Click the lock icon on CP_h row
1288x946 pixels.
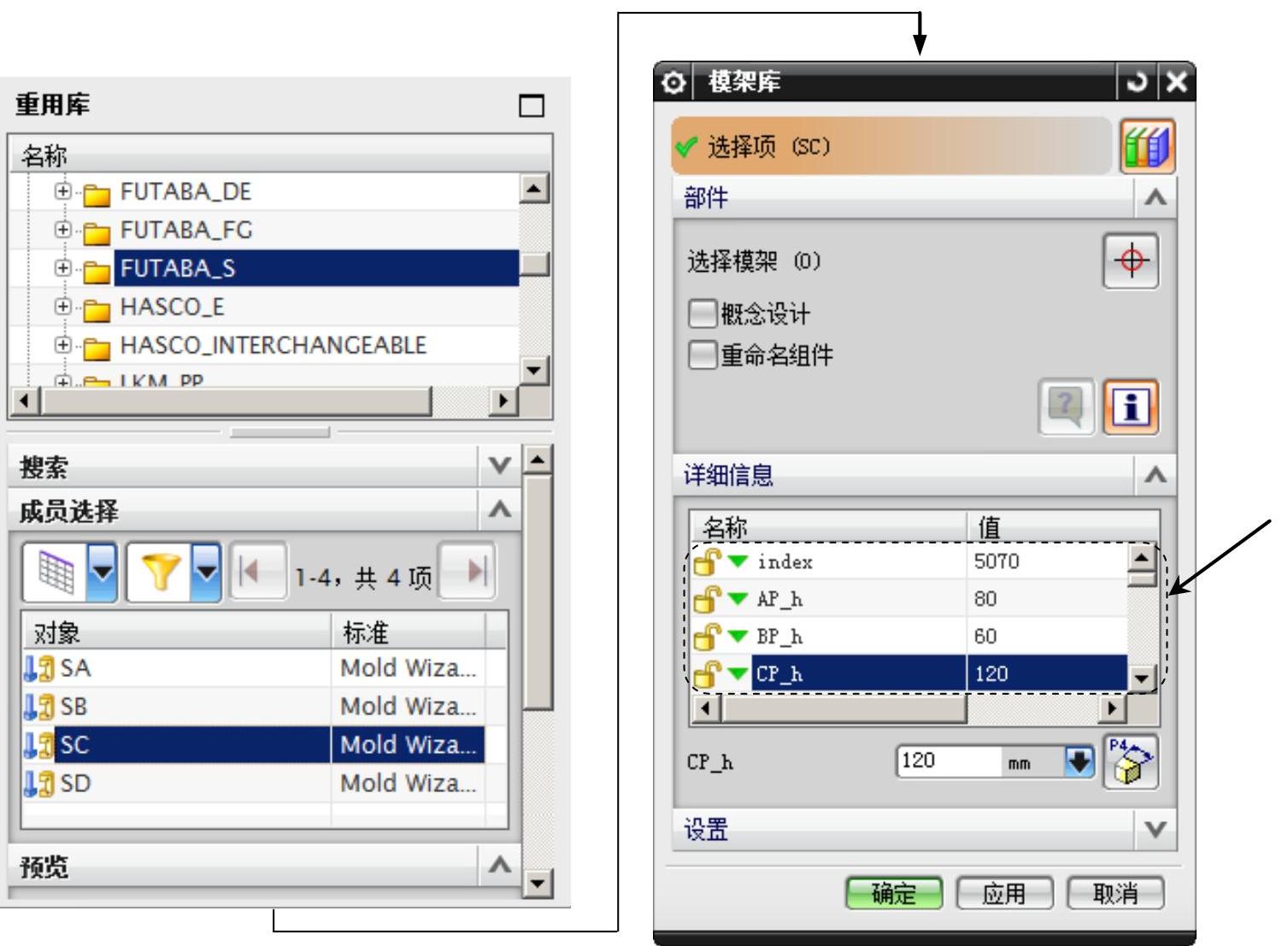707,674
